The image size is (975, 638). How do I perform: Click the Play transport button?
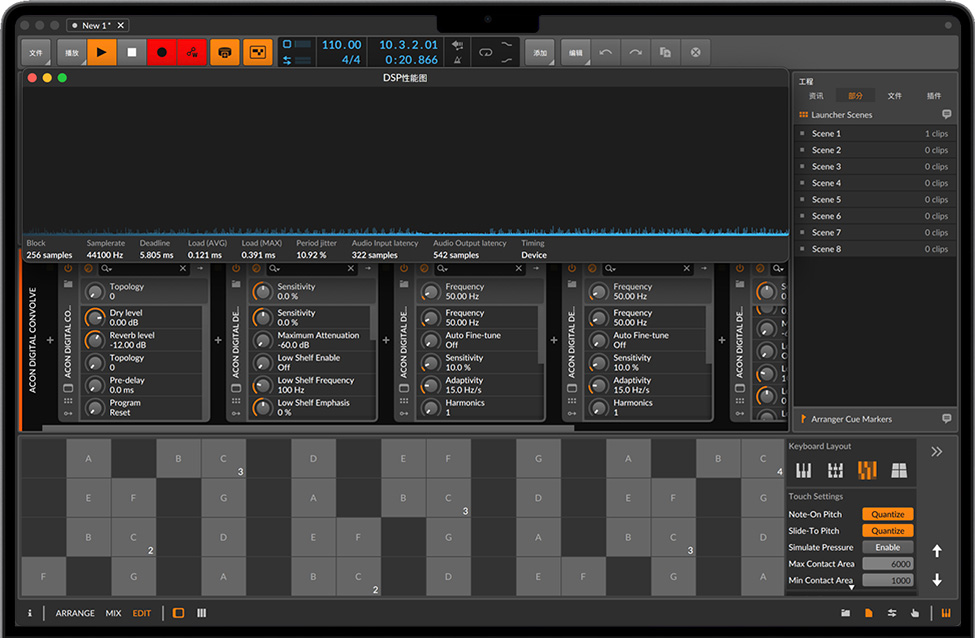pyautogui.click(x=101, y=52)
